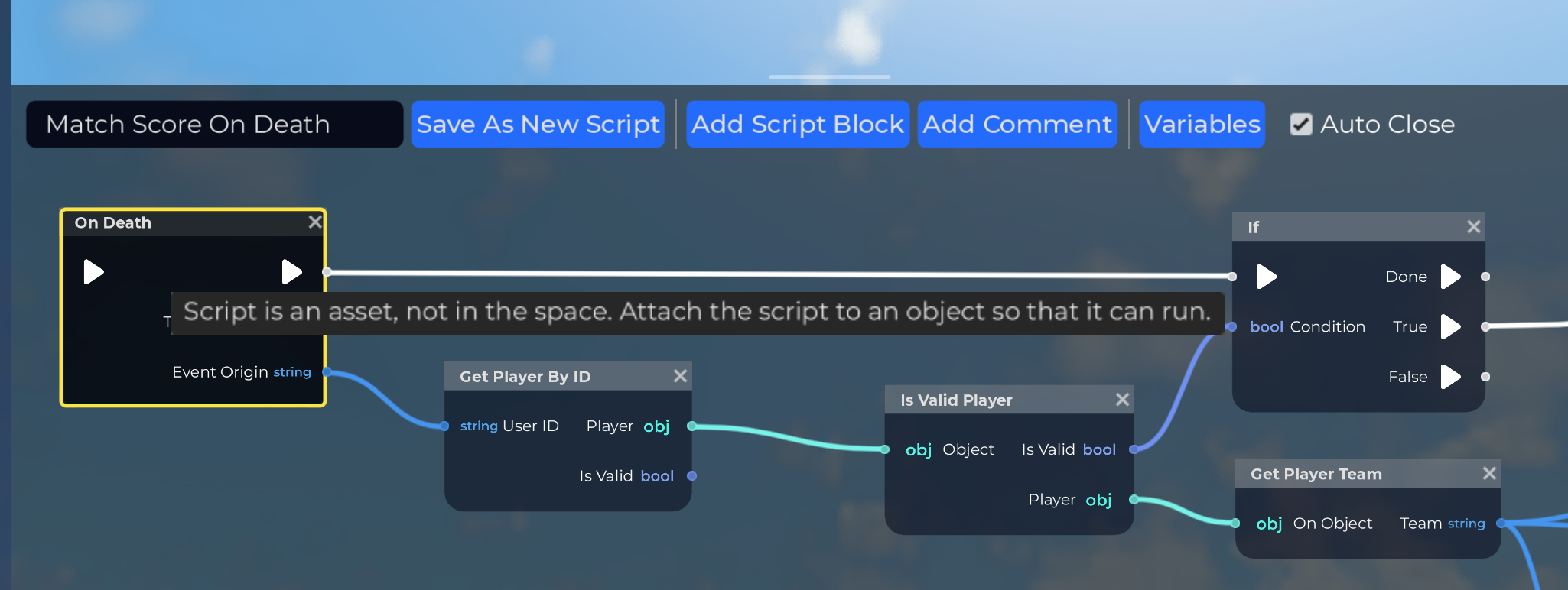Click the Done output arrow in If block

[x=1450, y=277]
